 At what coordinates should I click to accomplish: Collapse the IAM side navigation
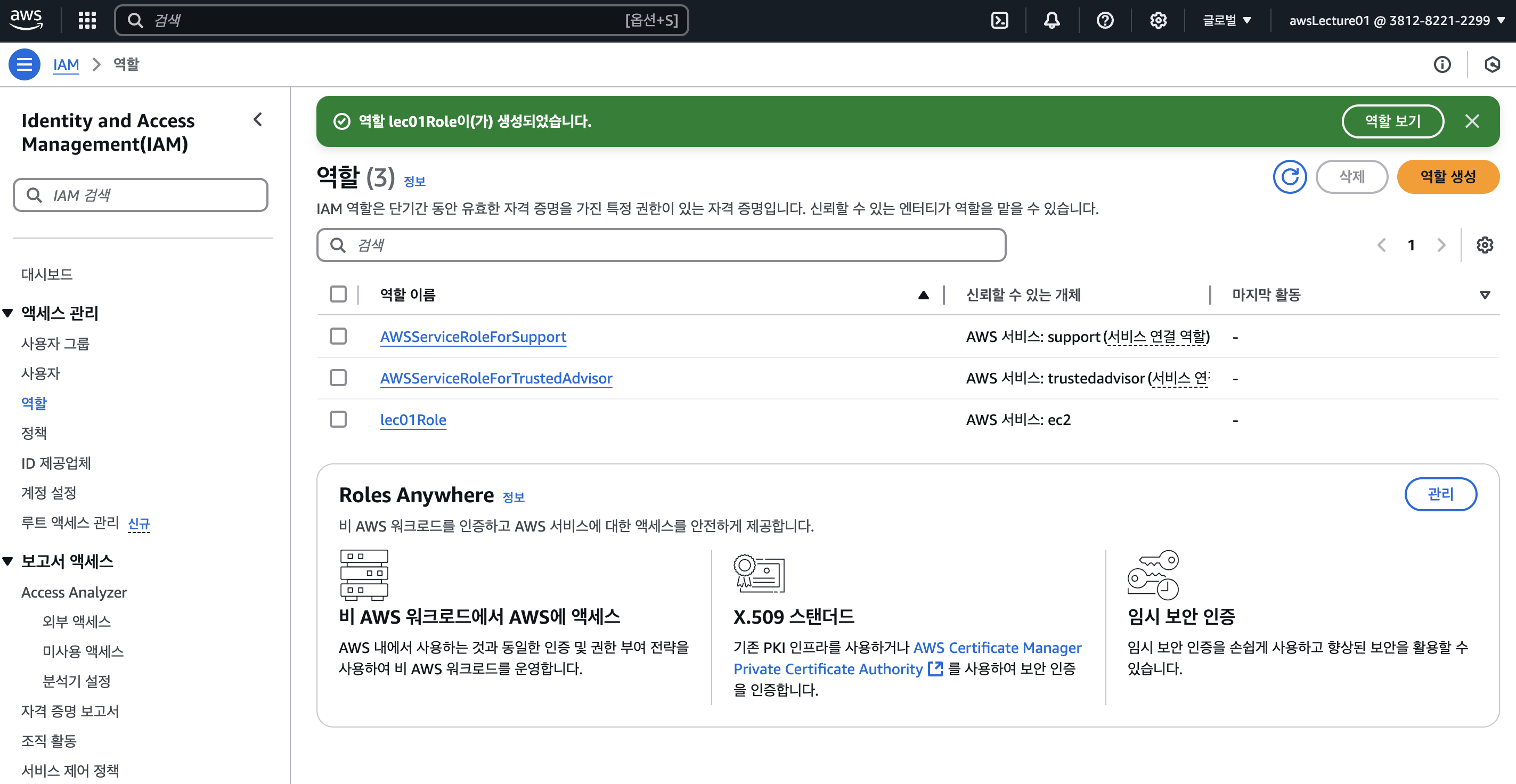[x=258, y=120]
